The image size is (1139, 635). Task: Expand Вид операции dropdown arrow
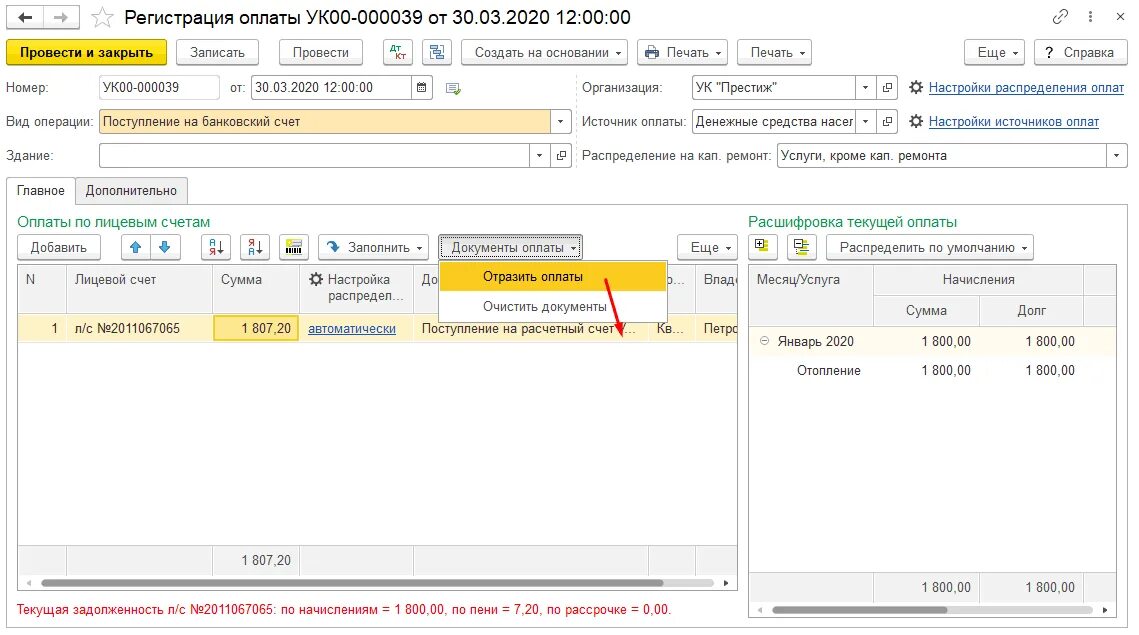(x=560, y=121)
